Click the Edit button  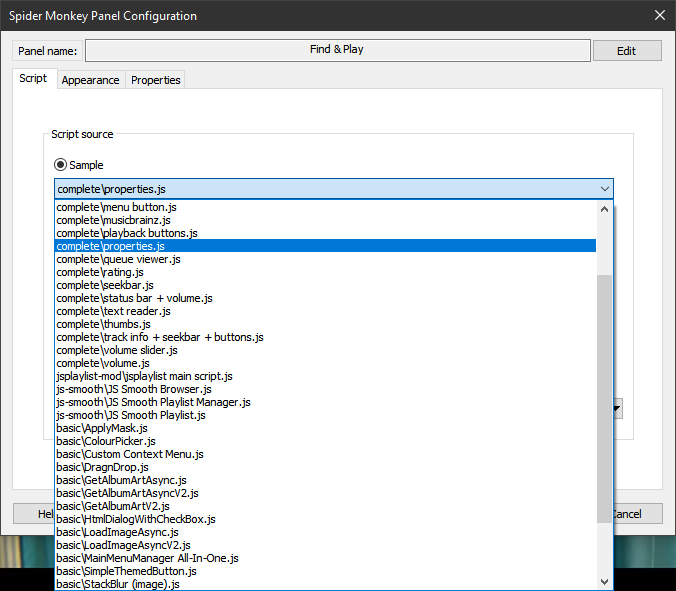(x=627, y=50)
